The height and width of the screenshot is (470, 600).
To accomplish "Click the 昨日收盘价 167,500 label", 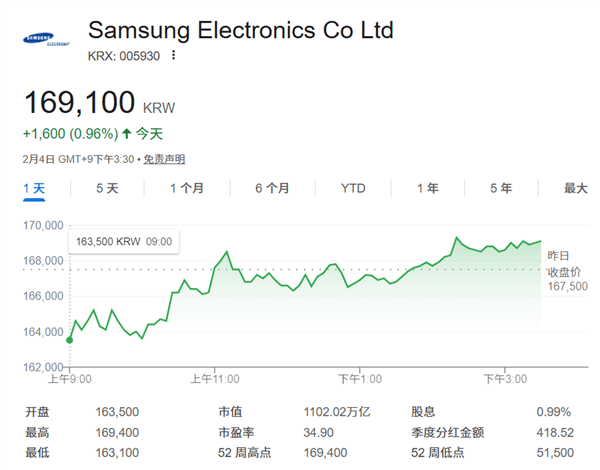I will (x=567, y=270).
